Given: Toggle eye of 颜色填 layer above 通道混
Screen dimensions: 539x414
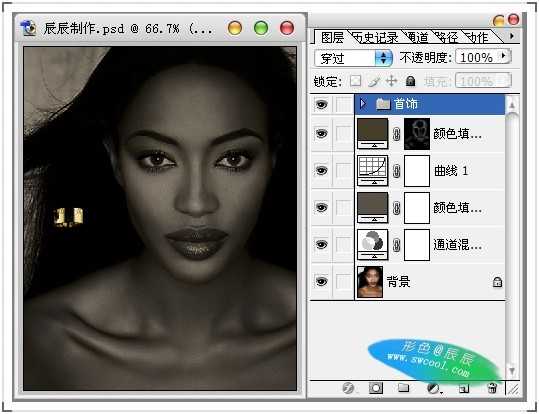Looking at the screenshot, I should click(321, 207).
